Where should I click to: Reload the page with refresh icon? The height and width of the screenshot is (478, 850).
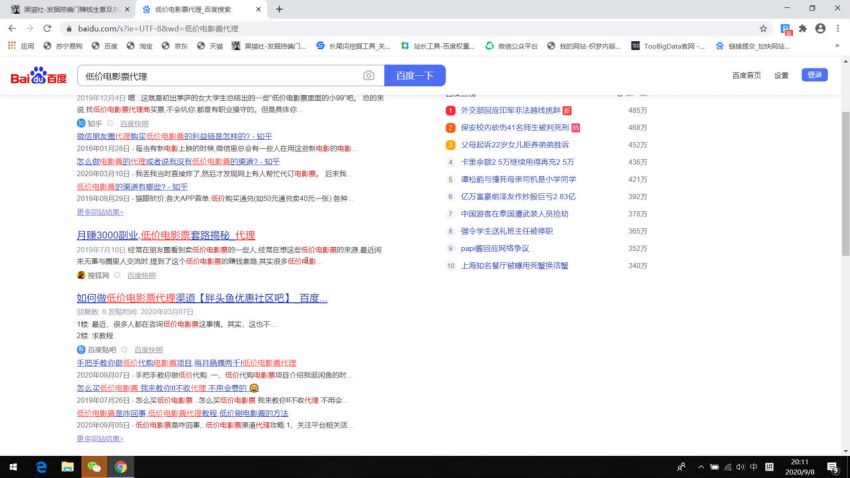coord(47,28)
